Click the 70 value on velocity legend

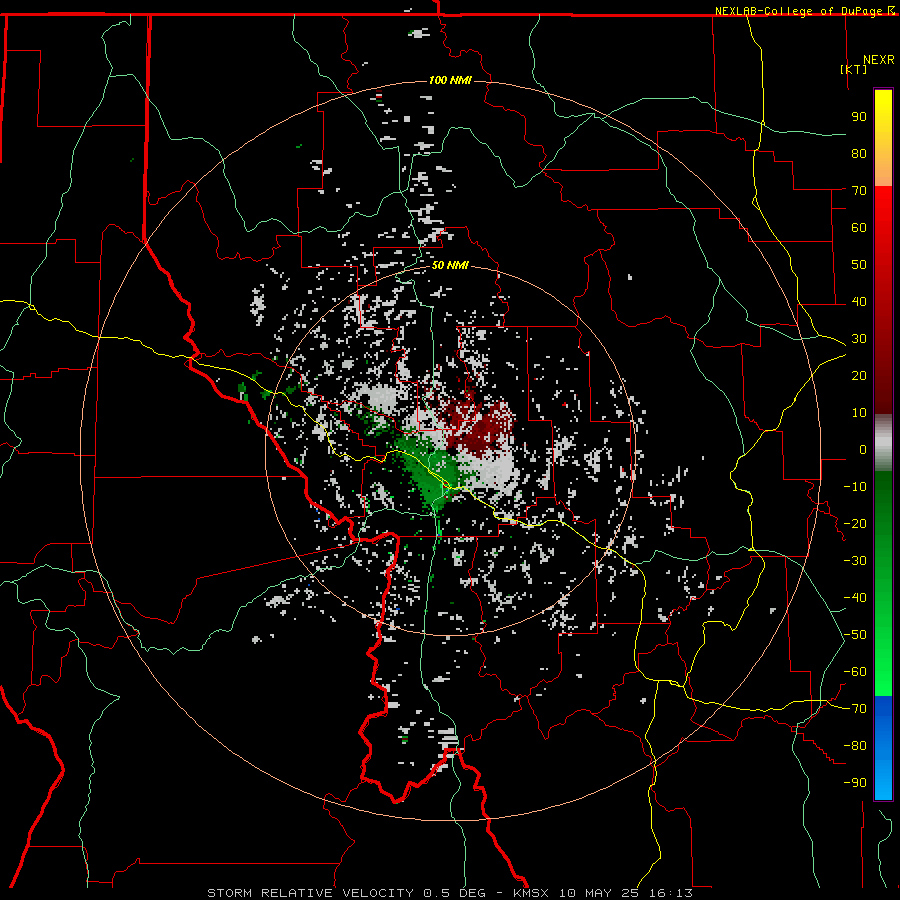point(859,191)
